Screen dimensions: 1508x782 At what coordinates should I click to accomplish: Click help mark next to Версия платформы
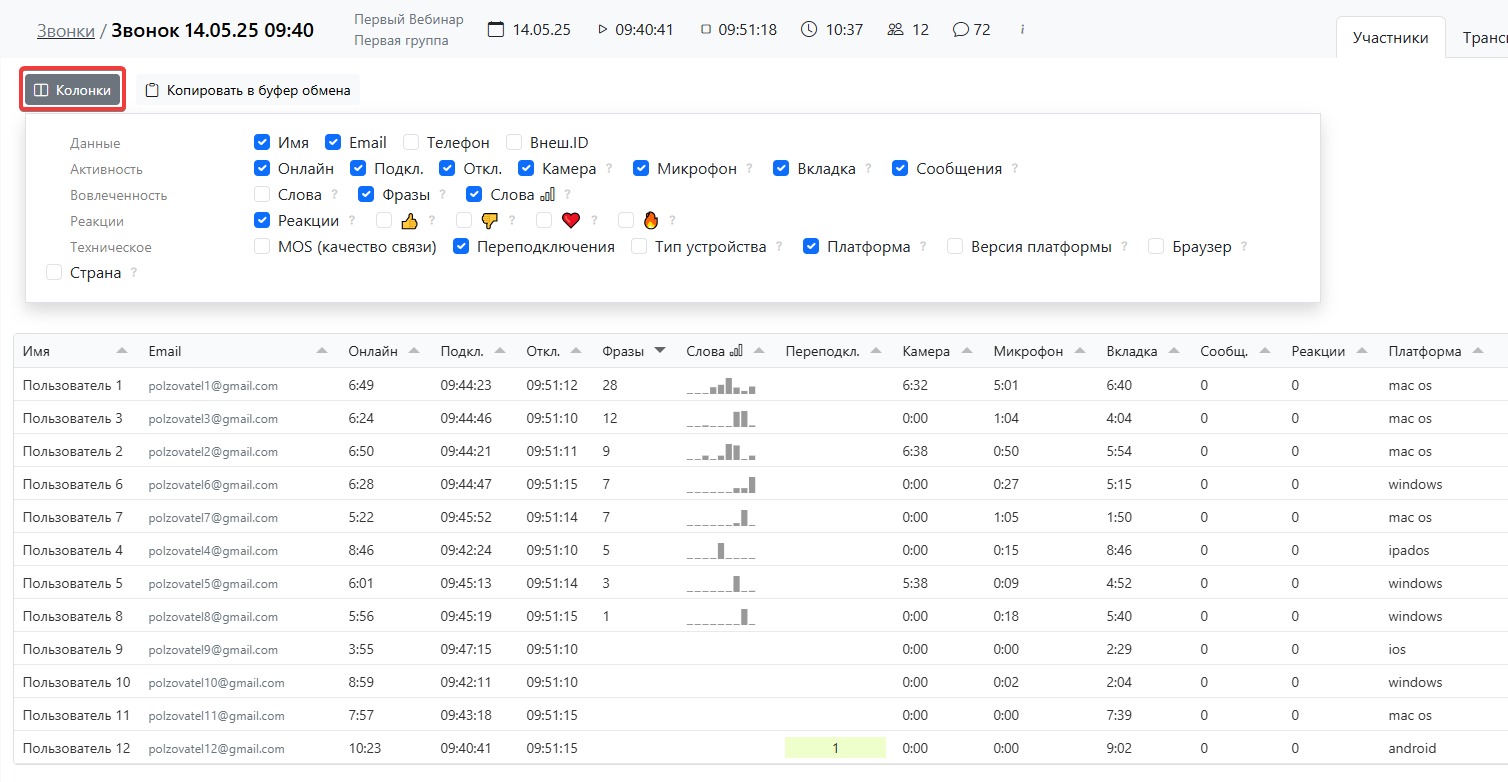tap(1124, 247)
